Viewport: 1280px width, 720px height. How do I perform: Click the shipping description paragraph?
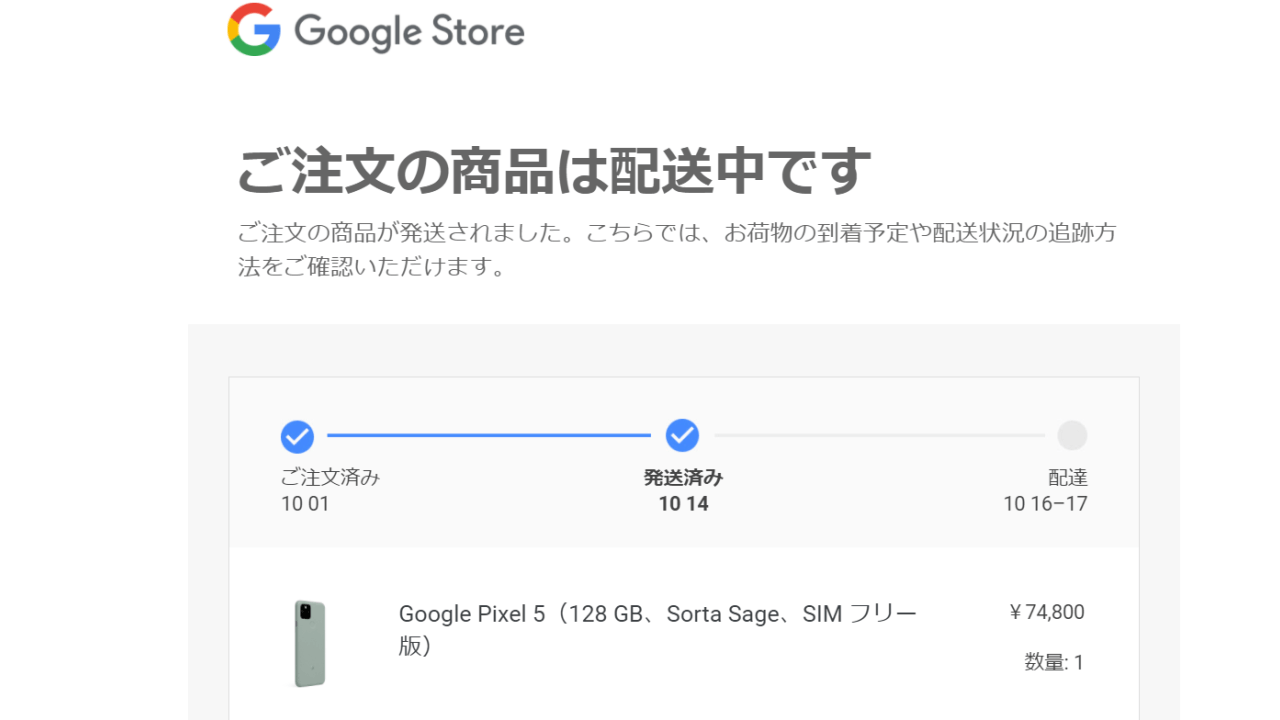point(676,251)
